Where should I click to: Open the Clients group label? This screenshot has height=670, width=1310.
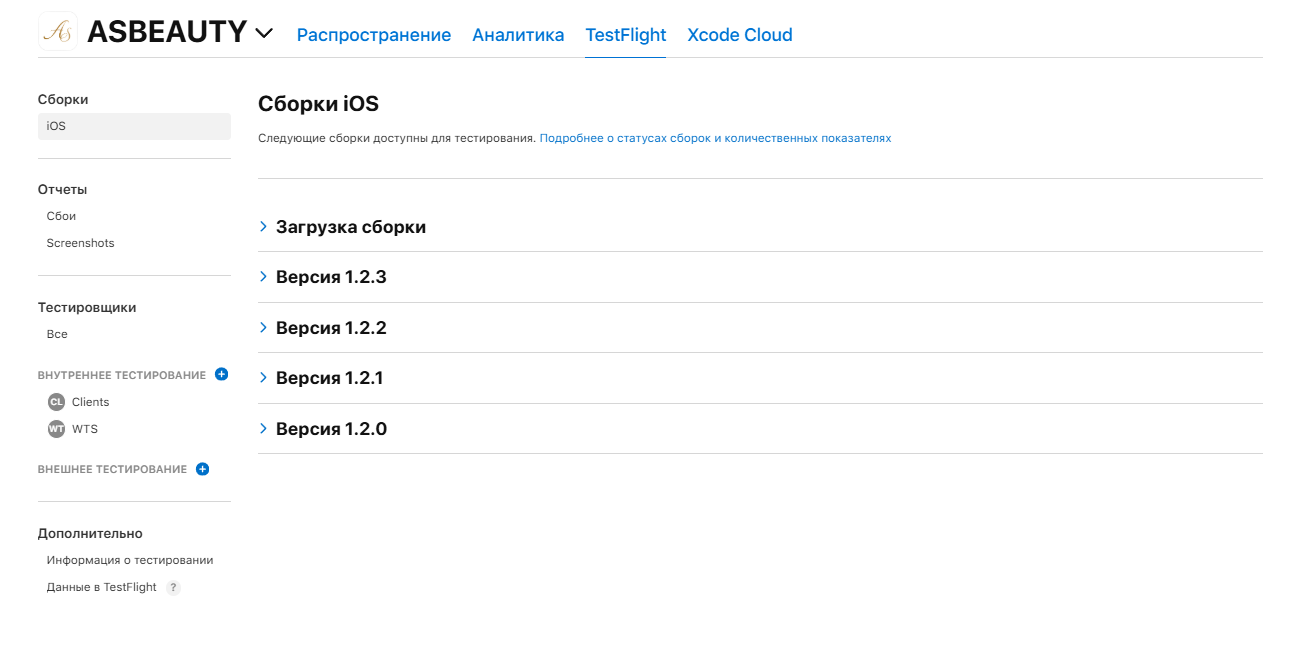pos(91,402)
